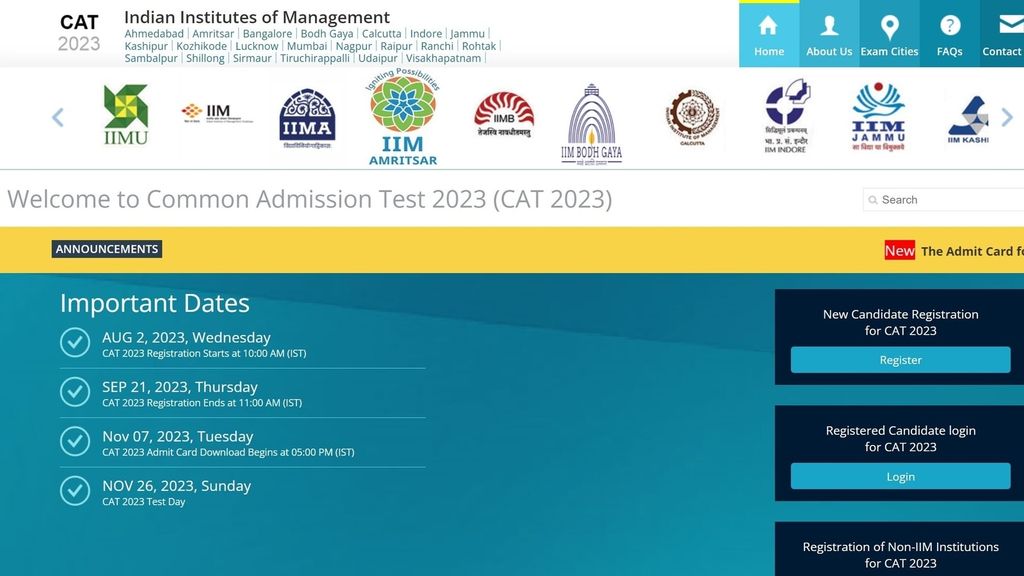Screen dimensions: 1024x576
Task: Open the Calcutta institute link
Action: [381, 33]
